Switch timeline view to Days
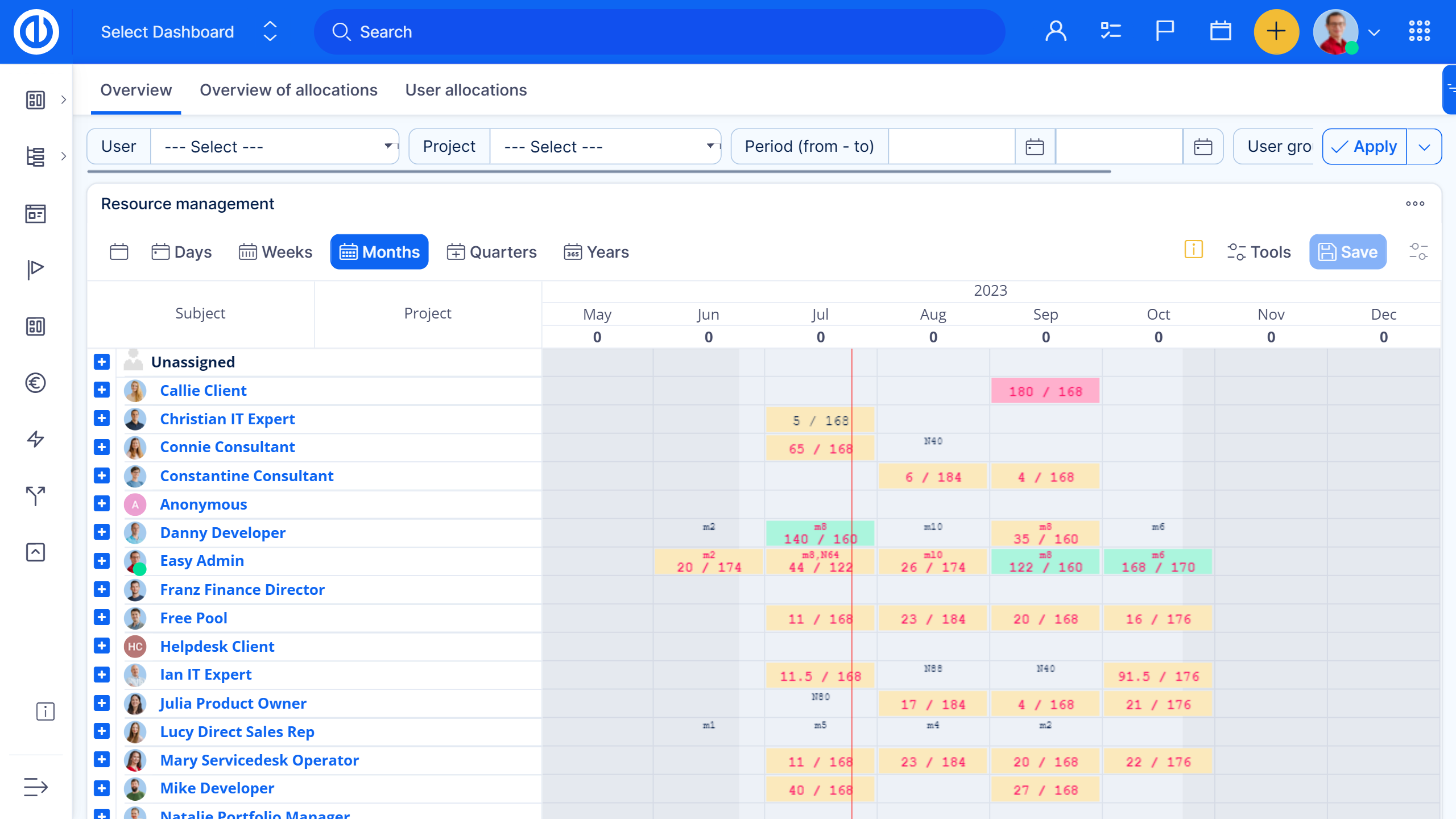 182,252
